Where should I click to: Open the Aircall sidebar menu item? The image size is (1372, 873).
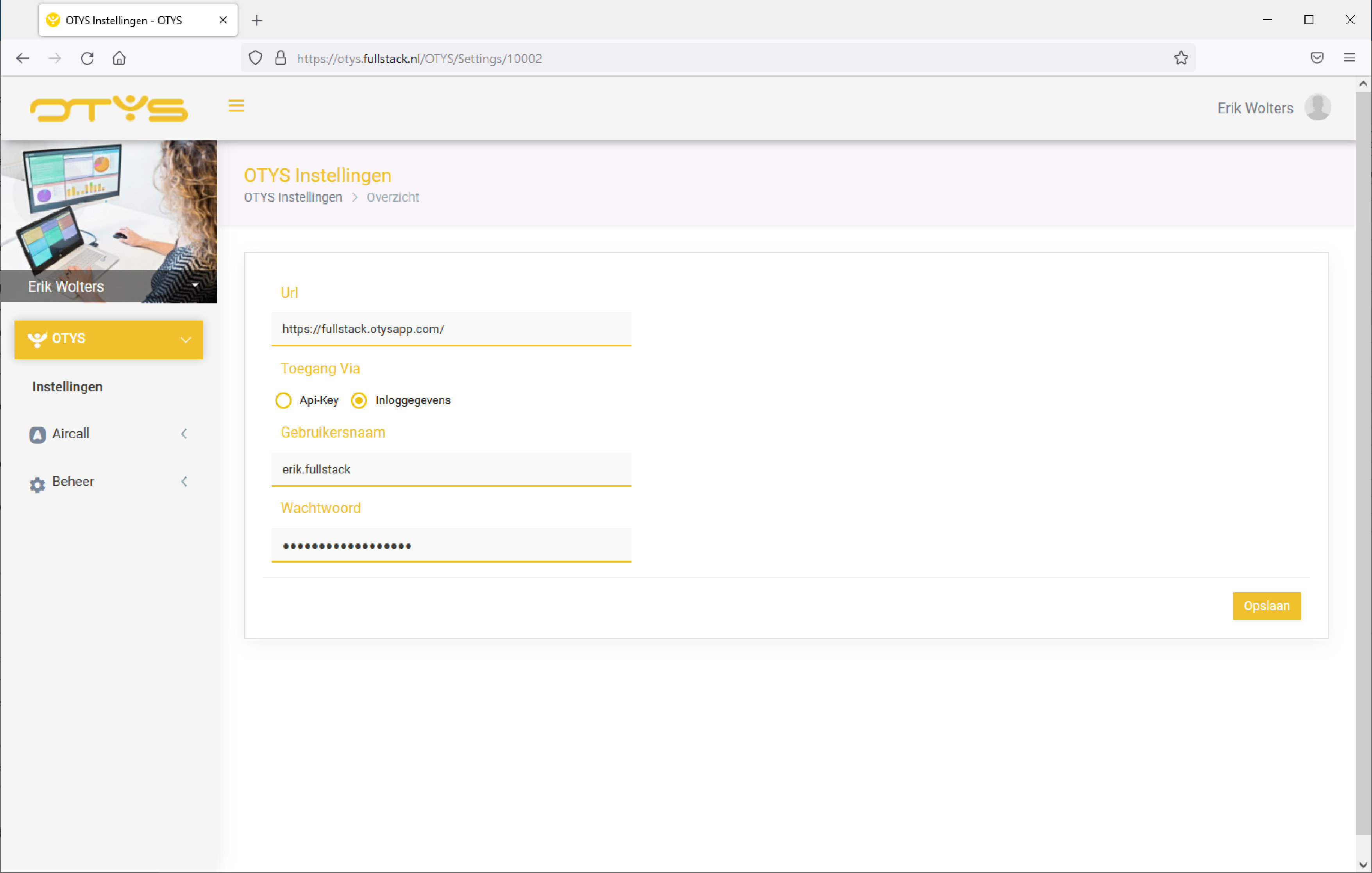tap(108, 434)
